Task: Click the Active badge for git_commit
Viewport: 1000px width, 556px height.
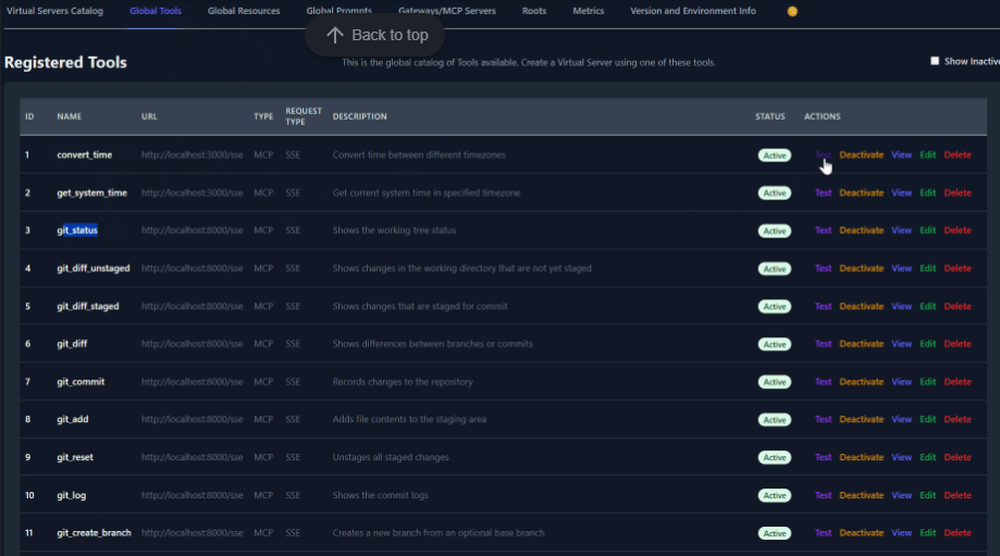Action: [774, 382]
